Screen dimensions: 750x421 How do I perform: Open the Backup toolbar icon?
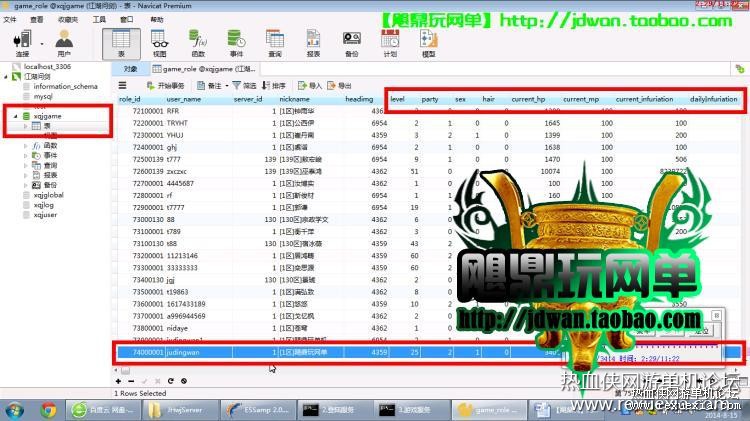point(352,43)
